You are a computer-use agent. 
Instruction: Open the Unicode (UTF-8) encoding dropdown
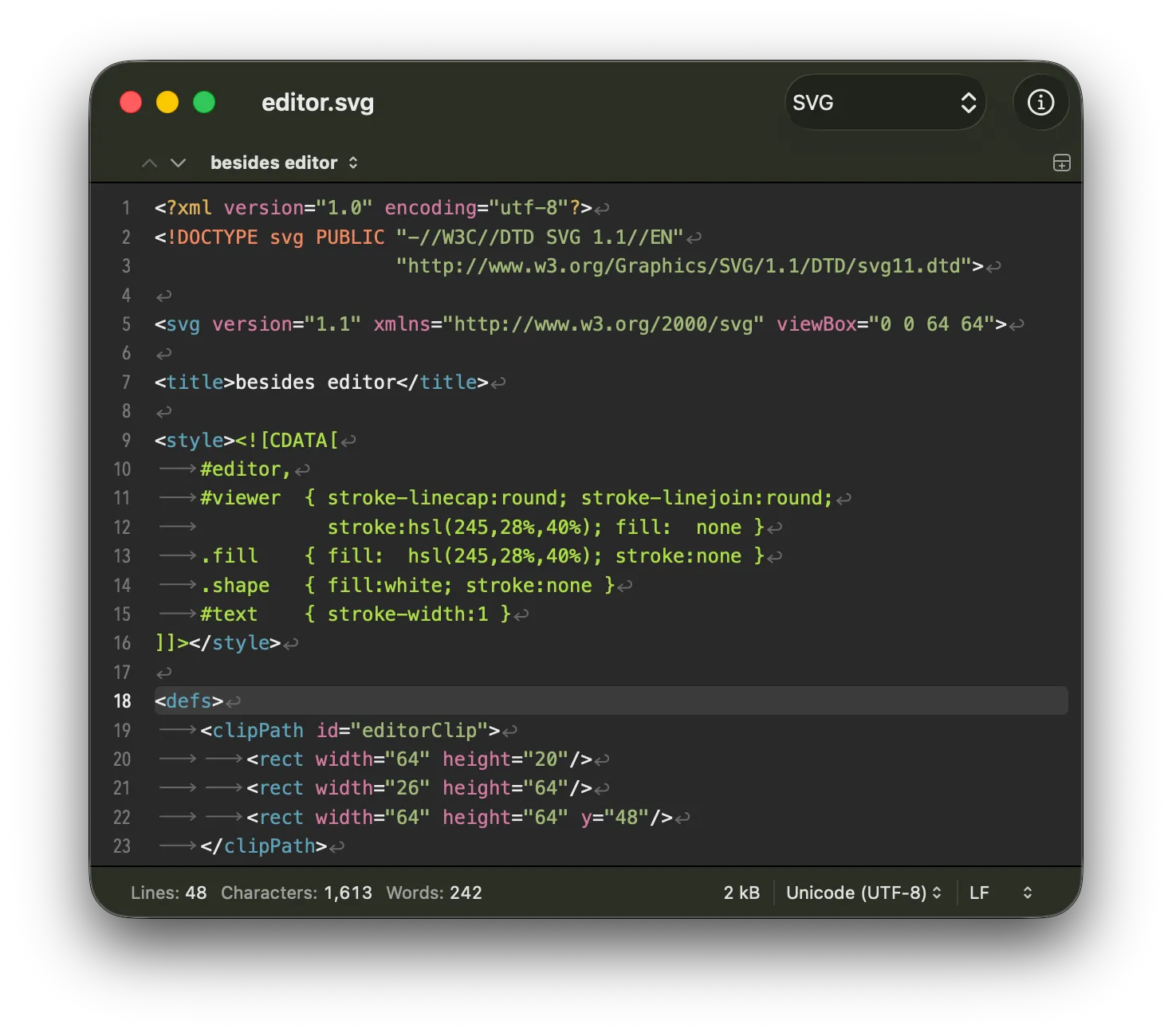pos(863,893)
